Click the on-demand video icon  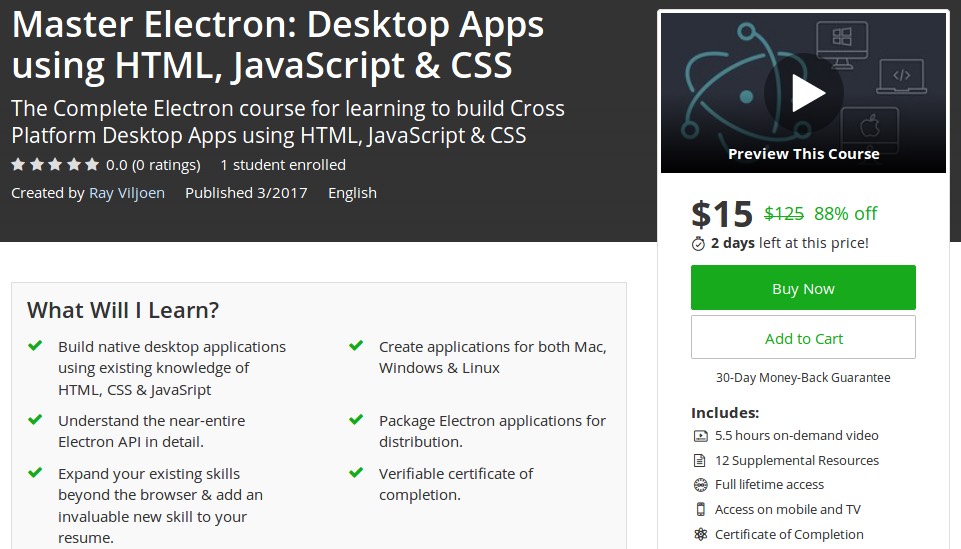tap(700, 436)
